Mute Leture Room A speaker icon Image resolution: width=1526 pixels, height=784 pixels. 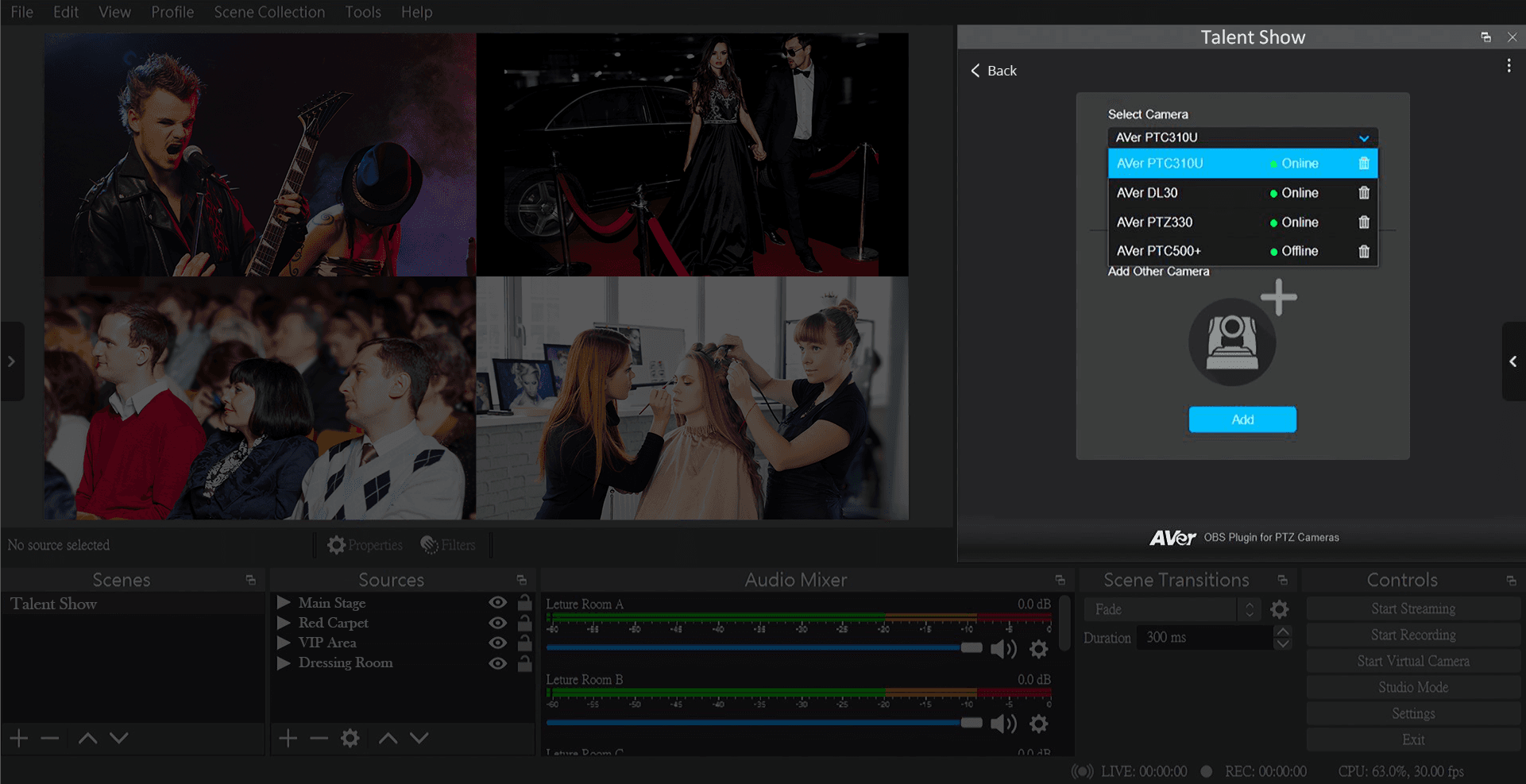pos(1003,649)
